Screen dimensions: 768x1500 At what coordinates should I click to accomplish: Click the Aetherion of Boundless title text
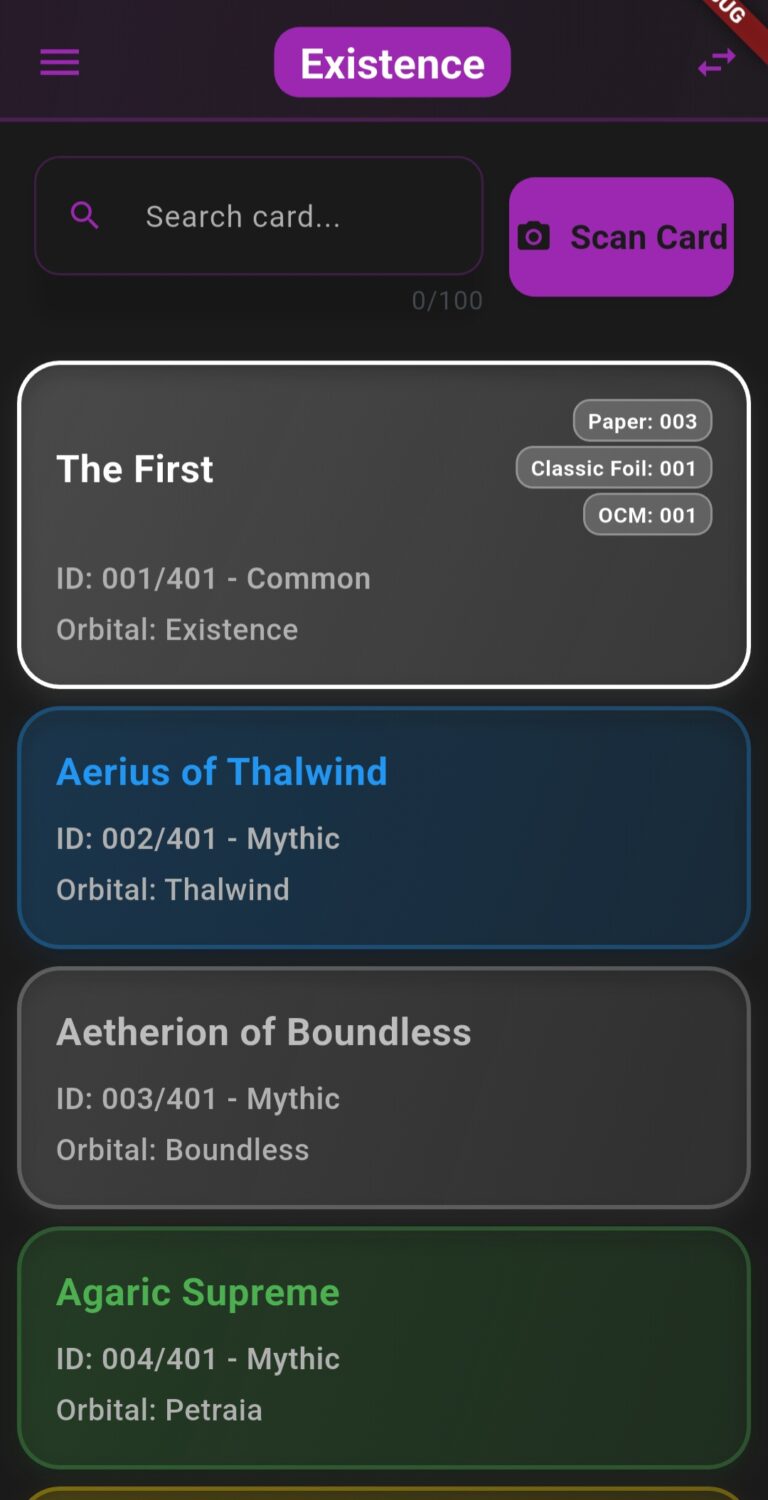coord(264,1032)
